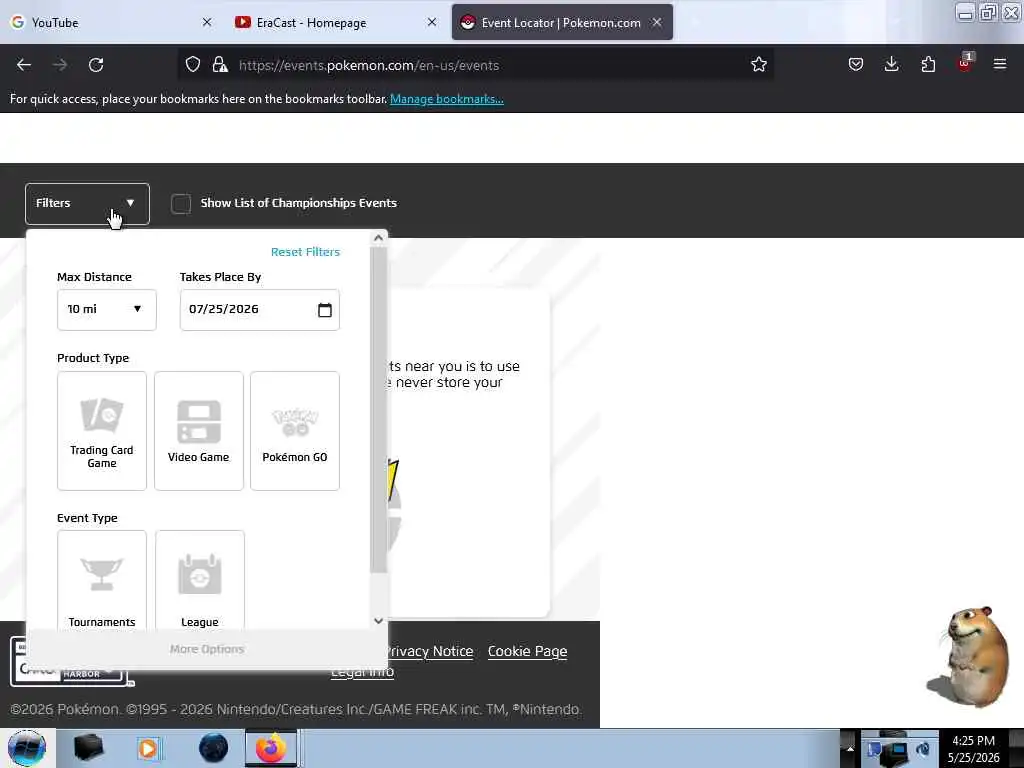Go back with the browser back arrow

pyautogui.click(x=24, y=65)
